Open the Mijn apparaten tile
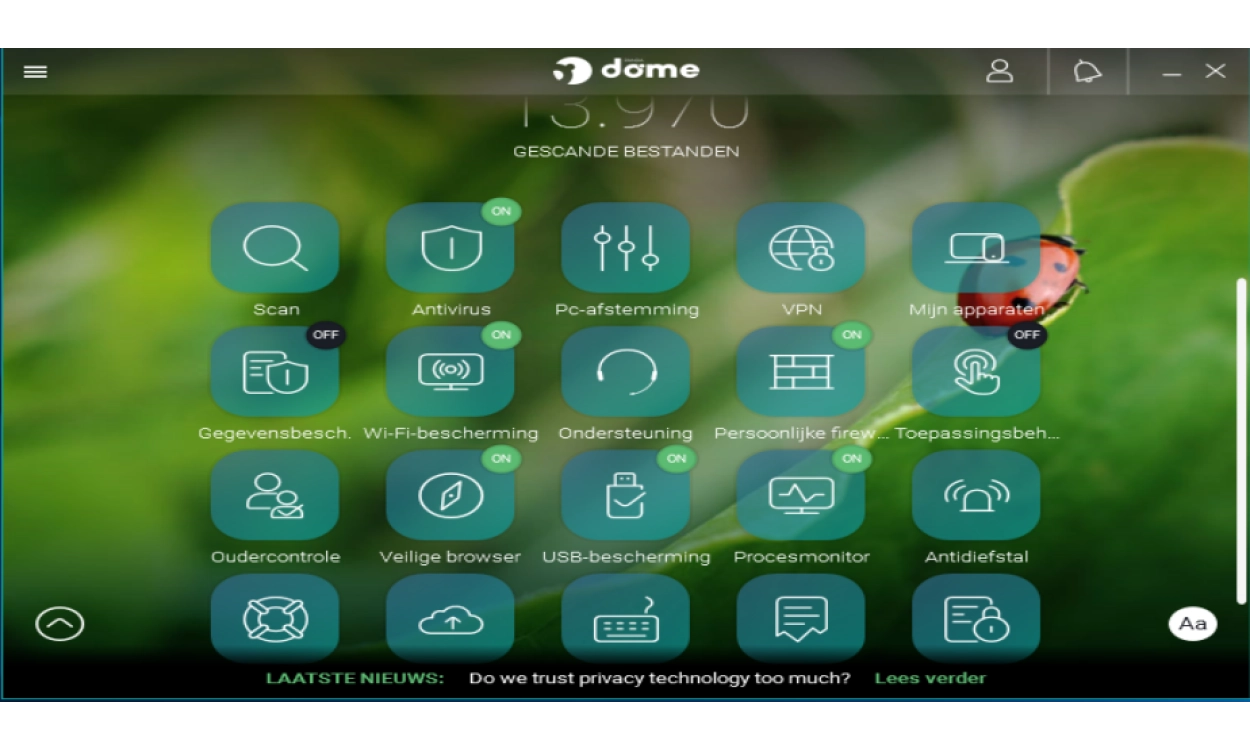 (976, 248)
